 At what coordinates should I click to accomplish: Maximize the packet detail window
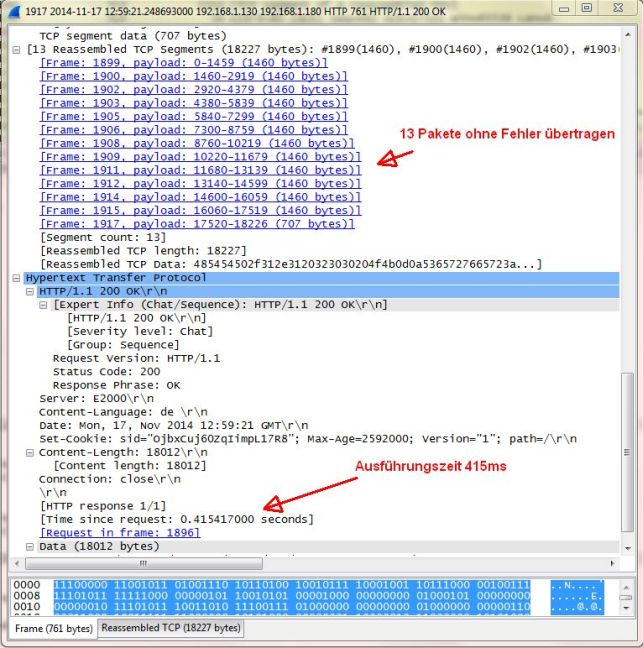click(x=586, y=9)
